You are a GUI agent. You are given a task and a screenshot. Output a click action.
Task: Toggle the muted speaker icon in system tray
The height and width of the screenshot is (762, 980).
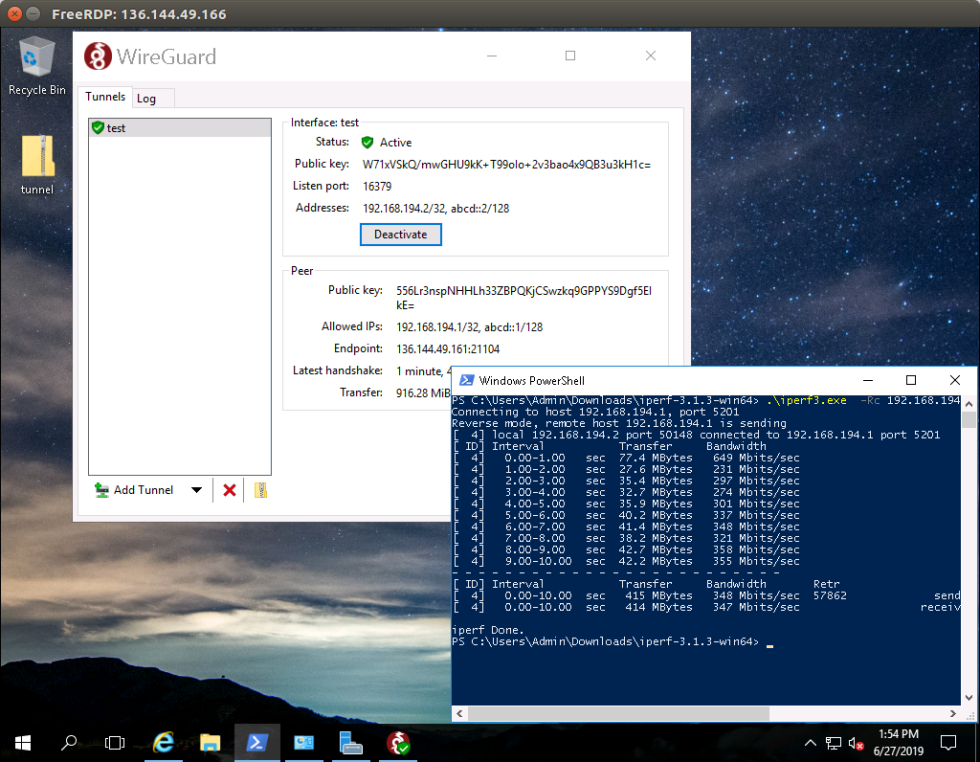pos(855,743)
